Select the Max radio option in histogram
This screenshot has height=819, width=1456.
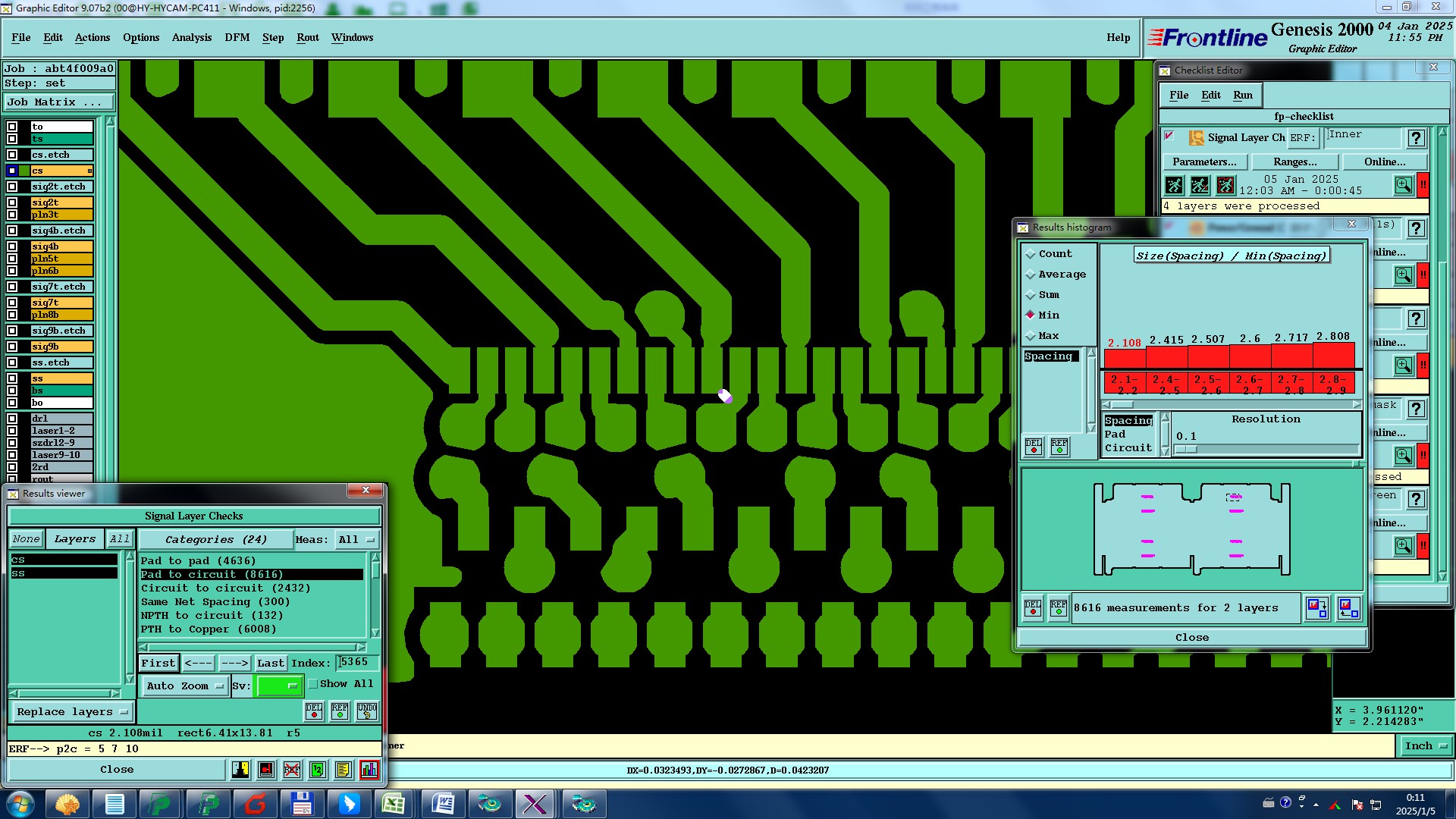[1031, 336]
